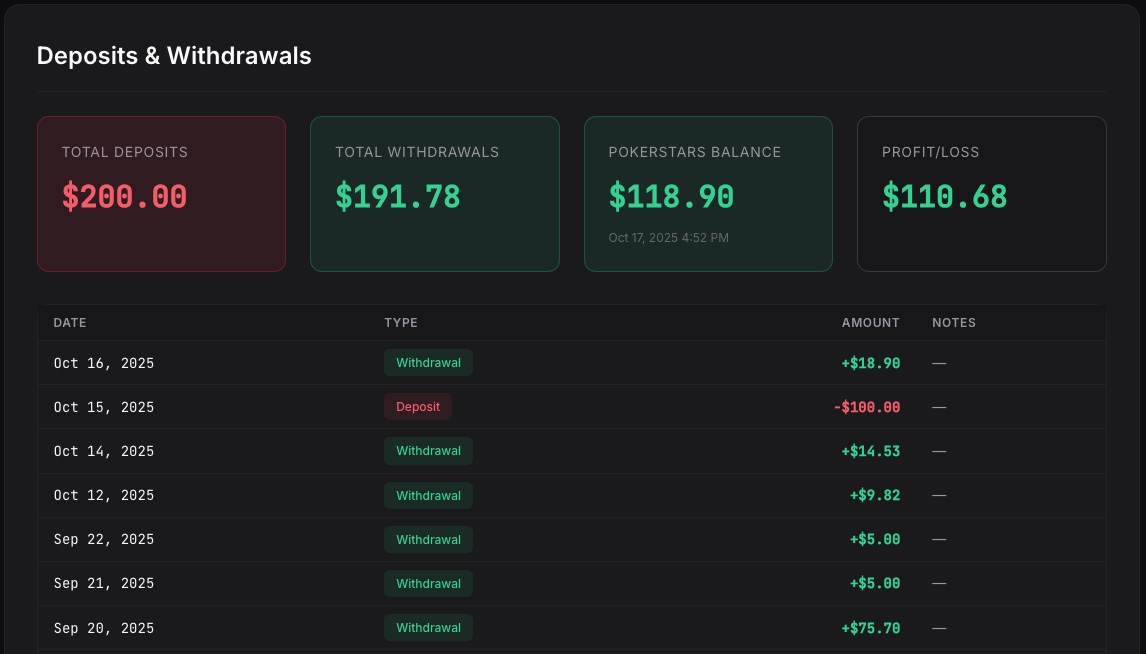Image resolution: width=1146 pixels, height=654 pixels.
Task: Click the Deposit badge on Oct 15 row
Action: click(418, 407)
